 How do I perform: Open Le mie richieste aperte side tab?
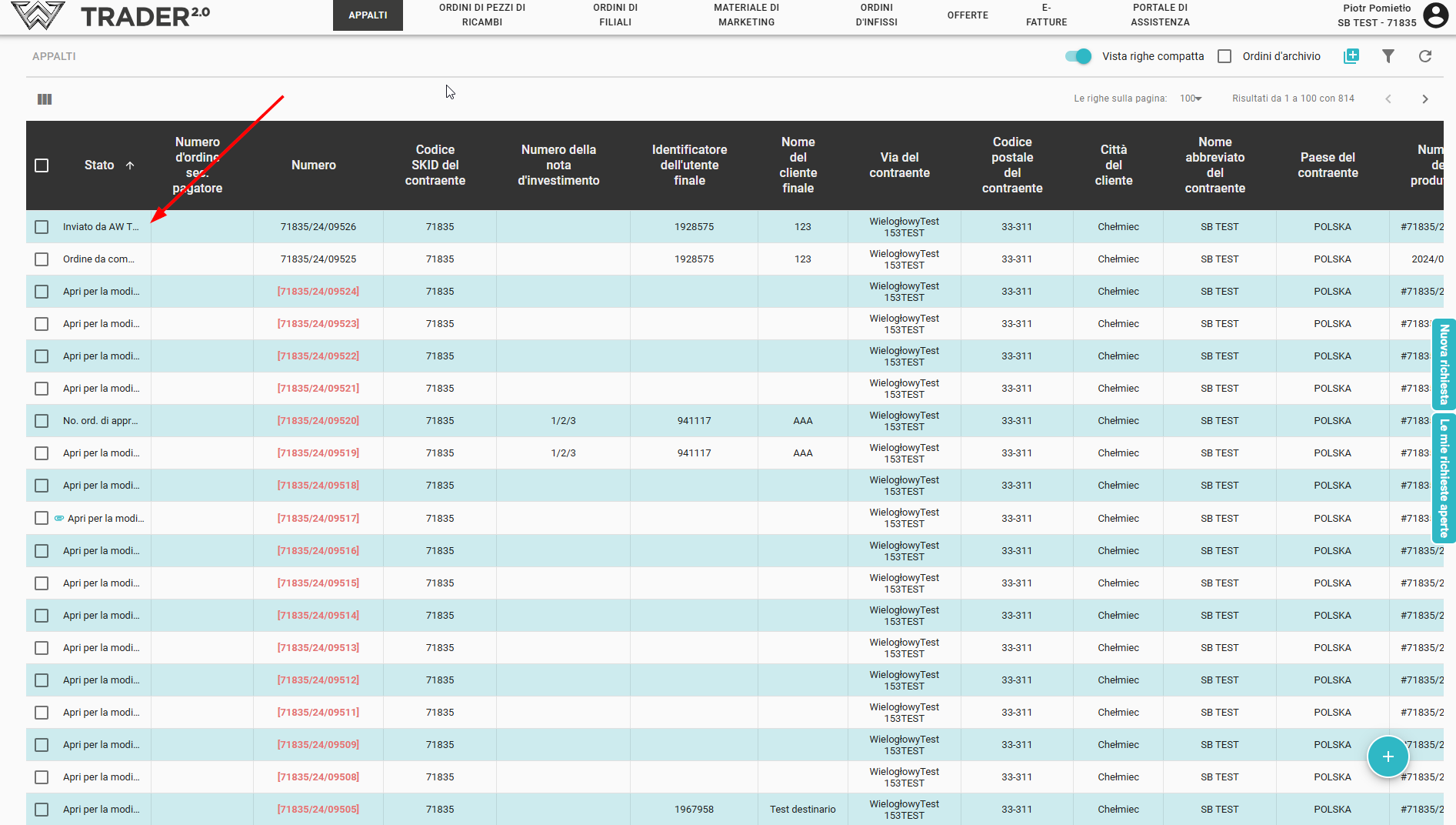1444,478
